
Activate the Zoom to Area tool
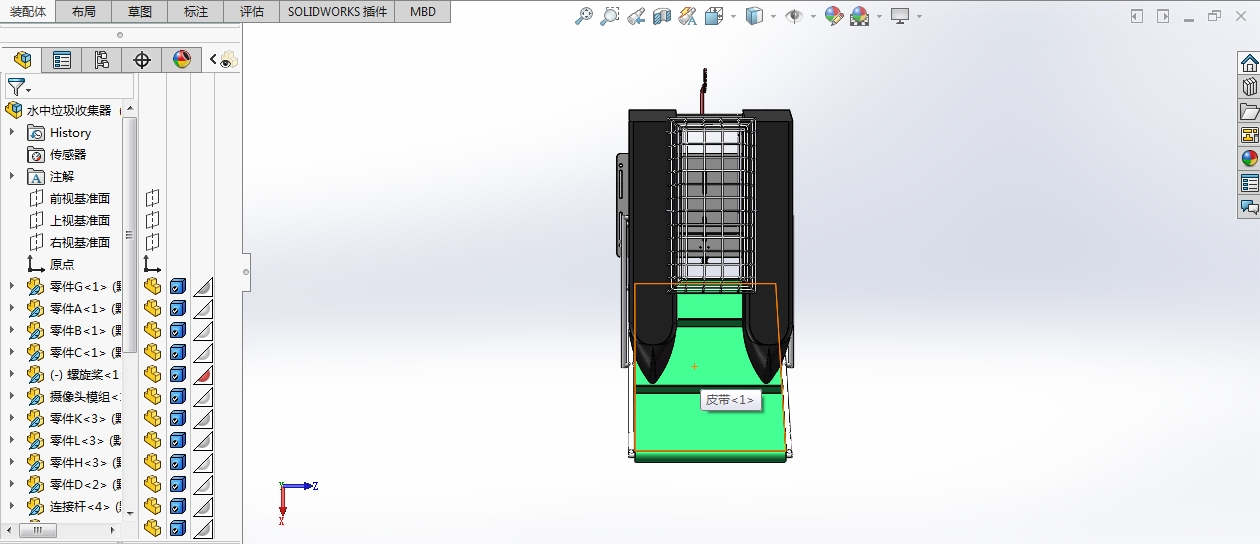click(609, 16)
